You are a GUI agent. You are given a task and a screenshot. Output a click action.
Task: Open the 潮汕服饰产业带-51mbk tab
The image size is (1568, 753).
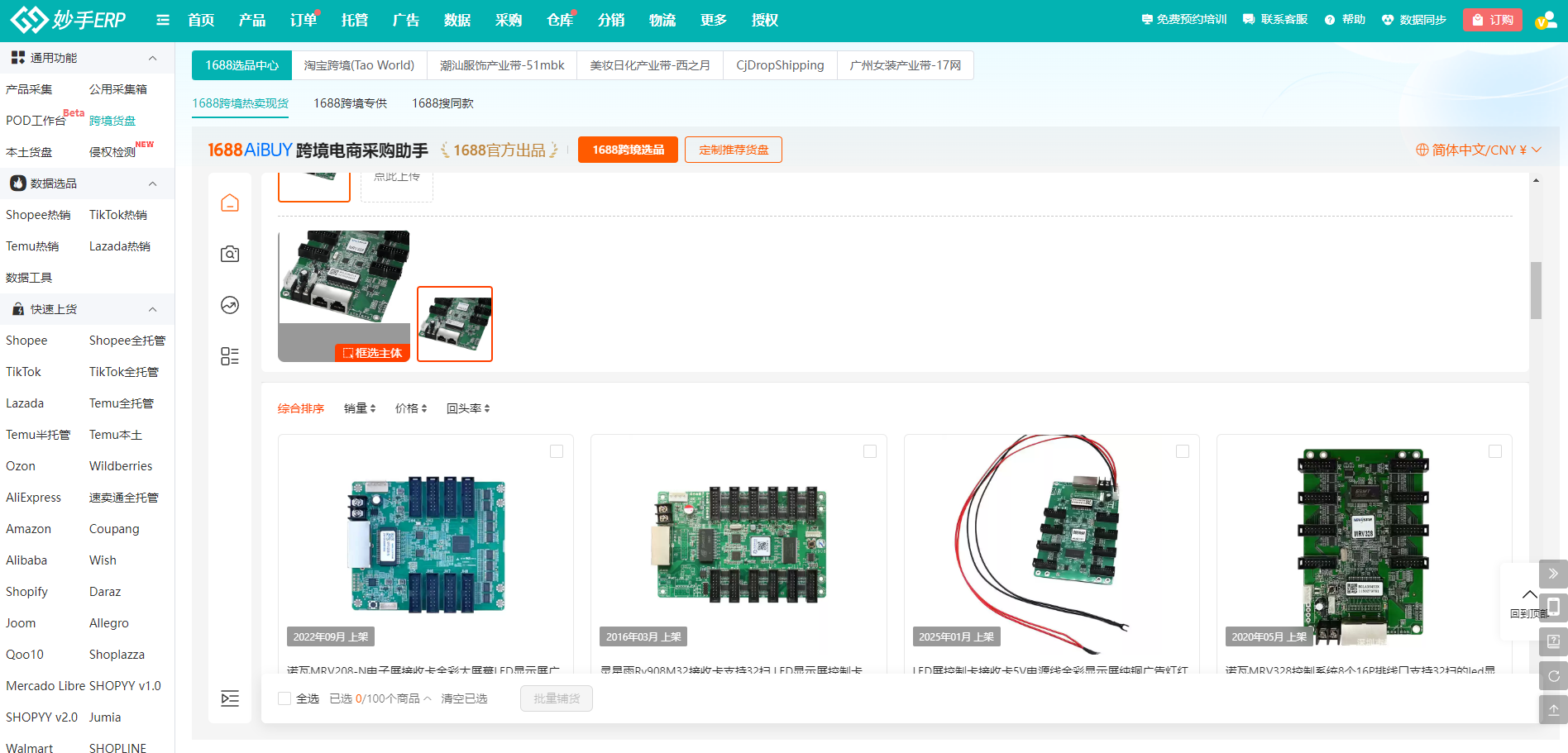tap(502, 65)
